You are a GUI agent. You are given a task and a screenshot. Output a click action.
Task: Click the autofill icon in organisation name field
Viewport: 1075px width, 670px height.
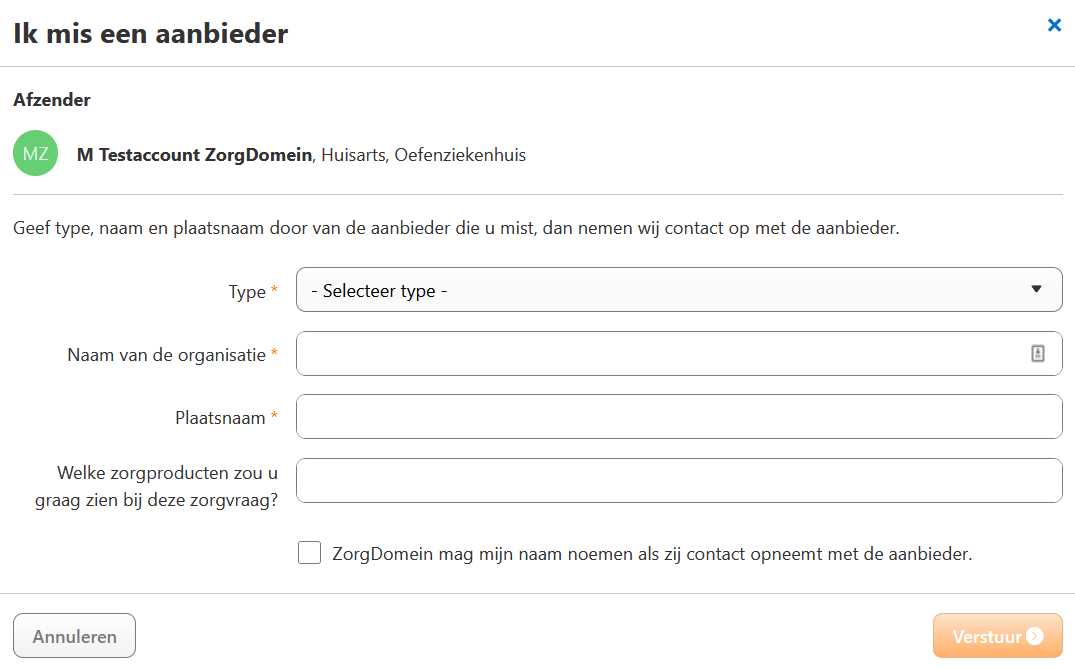click(1037, 353)
